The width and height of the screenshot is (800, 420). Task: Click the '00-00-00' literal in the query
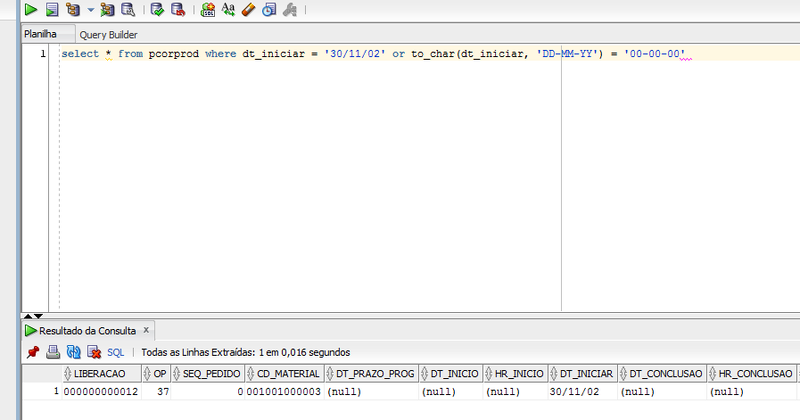coord(655,54)
